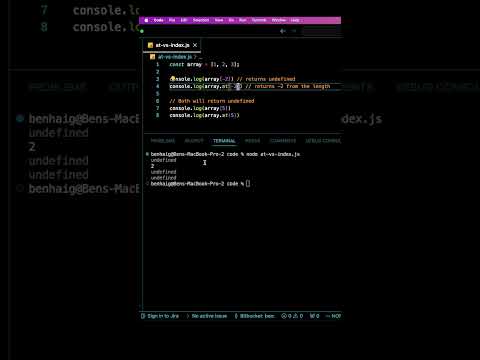Click the command center search box
This screenshot has width=480, height=360.
(x=322, y=31)
